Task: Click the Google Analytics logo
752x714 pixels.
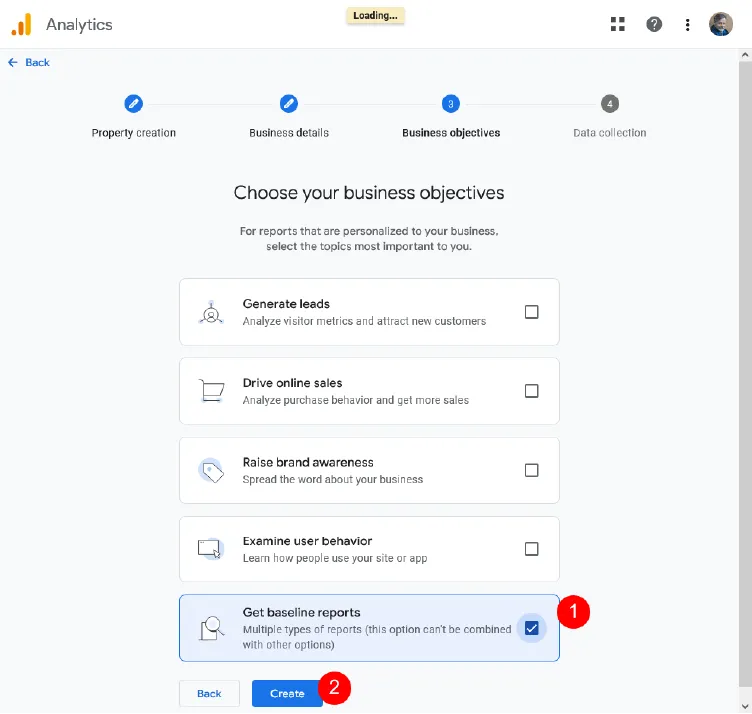Action: pos(22,24)
